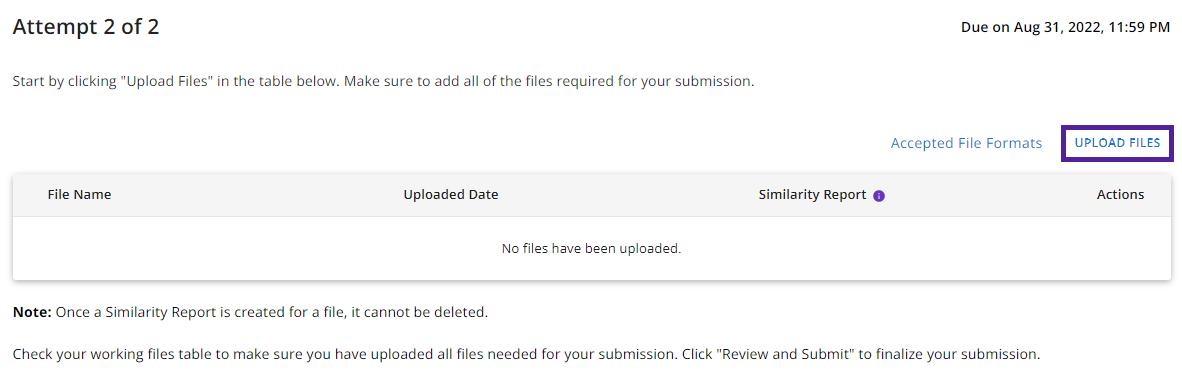Click the bold 'Note:' label

(x=32, y=313)
